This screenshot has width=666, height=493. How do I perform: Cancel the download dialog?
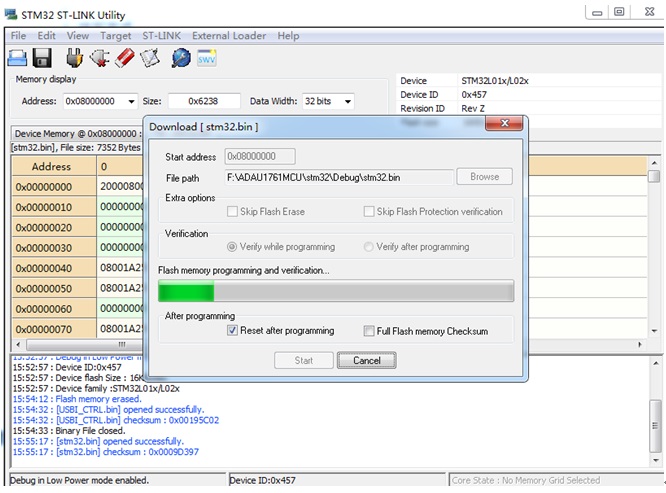coord(367,361)
